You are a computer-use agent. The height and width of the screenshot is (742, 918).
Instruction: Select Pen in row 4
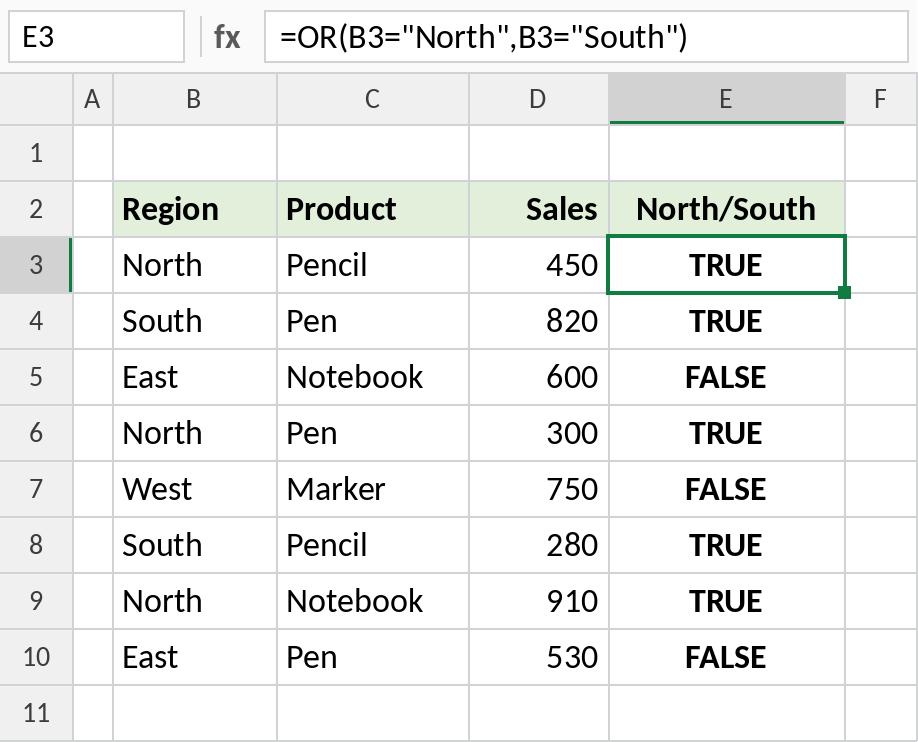tap(372, 321)
